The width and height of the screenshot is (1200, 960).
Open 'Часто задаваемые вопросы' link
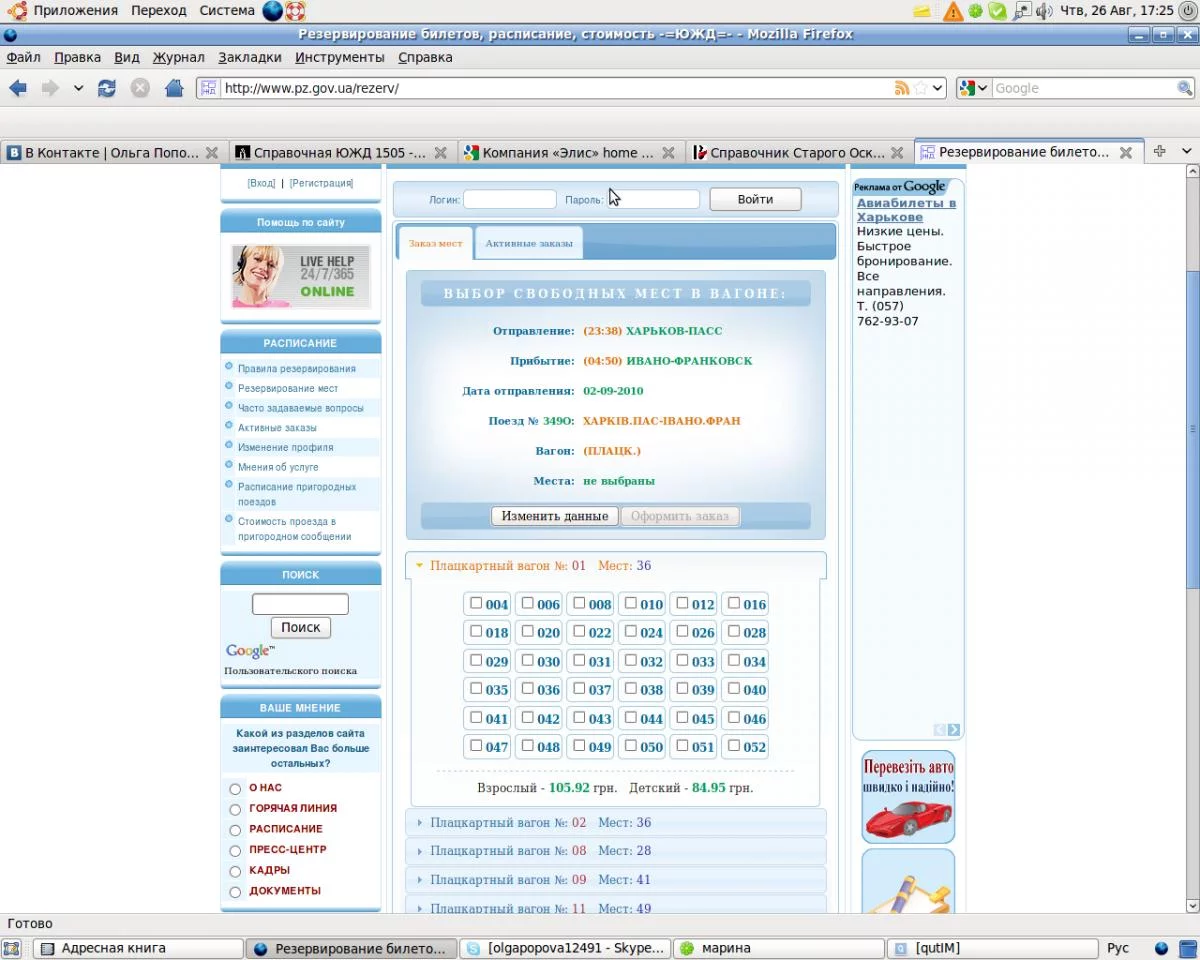[x=301, y=408]
